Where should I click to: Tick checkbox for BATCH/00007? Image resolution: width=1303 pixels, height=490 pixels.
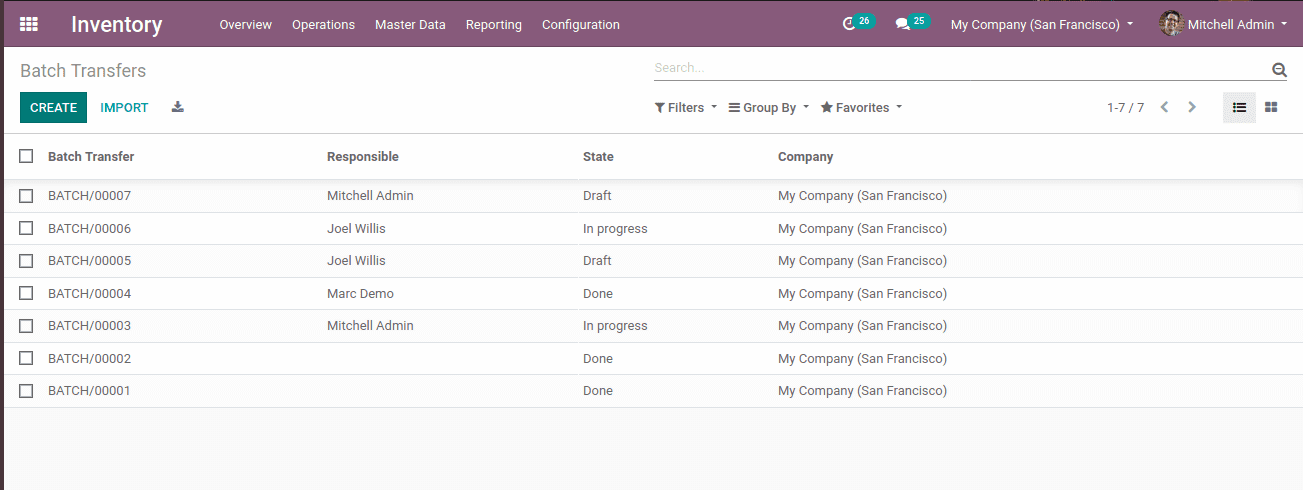(x=26, y=196)
